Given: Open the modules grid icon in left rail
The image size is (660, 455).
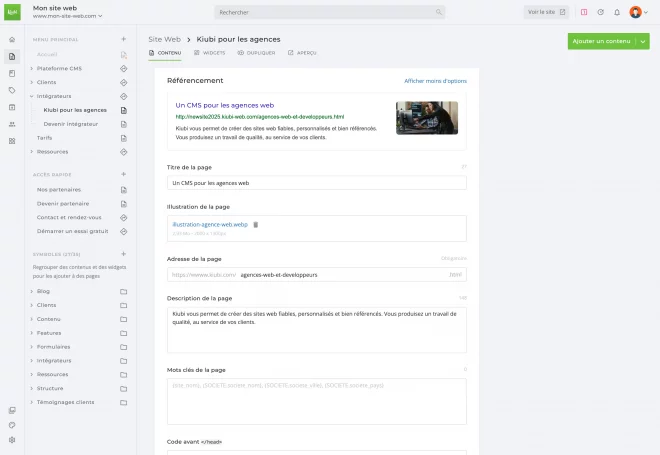Looking at the screenshot, I should (12, 141).
